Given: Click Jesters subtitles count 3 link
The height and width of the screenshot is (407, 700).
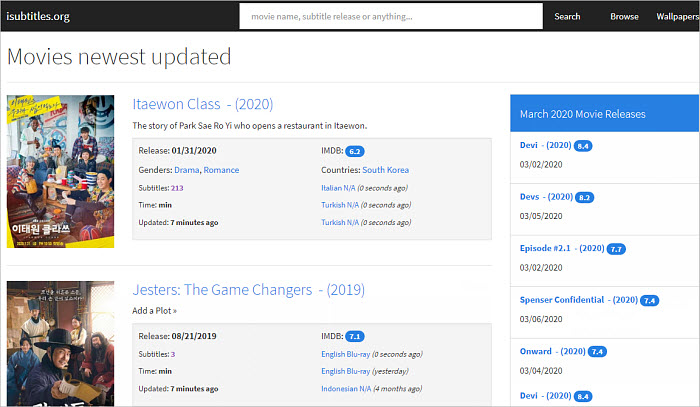Looking at the screenshot, I should (173, 354).
